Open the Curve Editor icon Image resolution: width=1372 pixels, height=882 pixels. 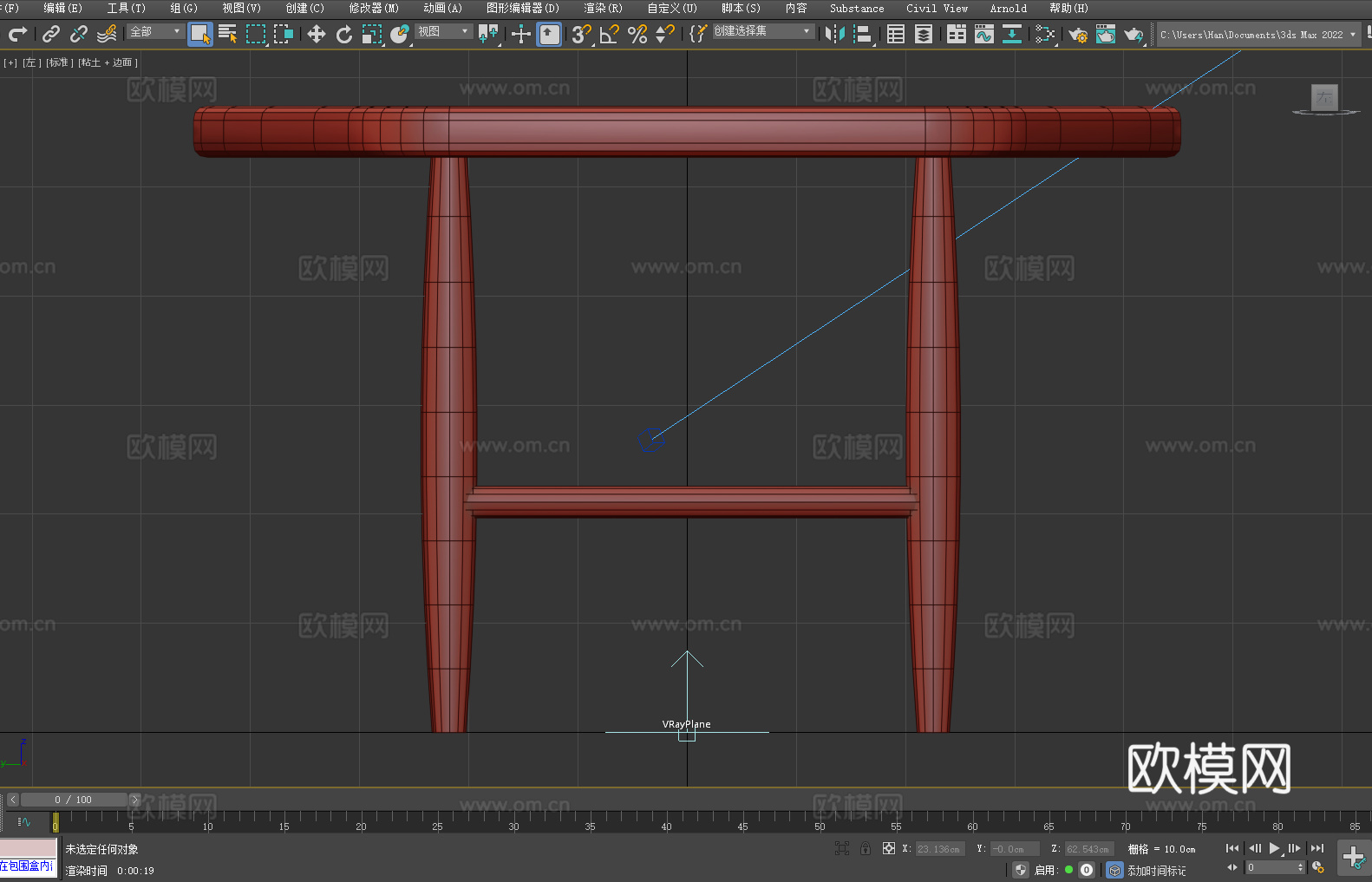(x=984, y=34)
